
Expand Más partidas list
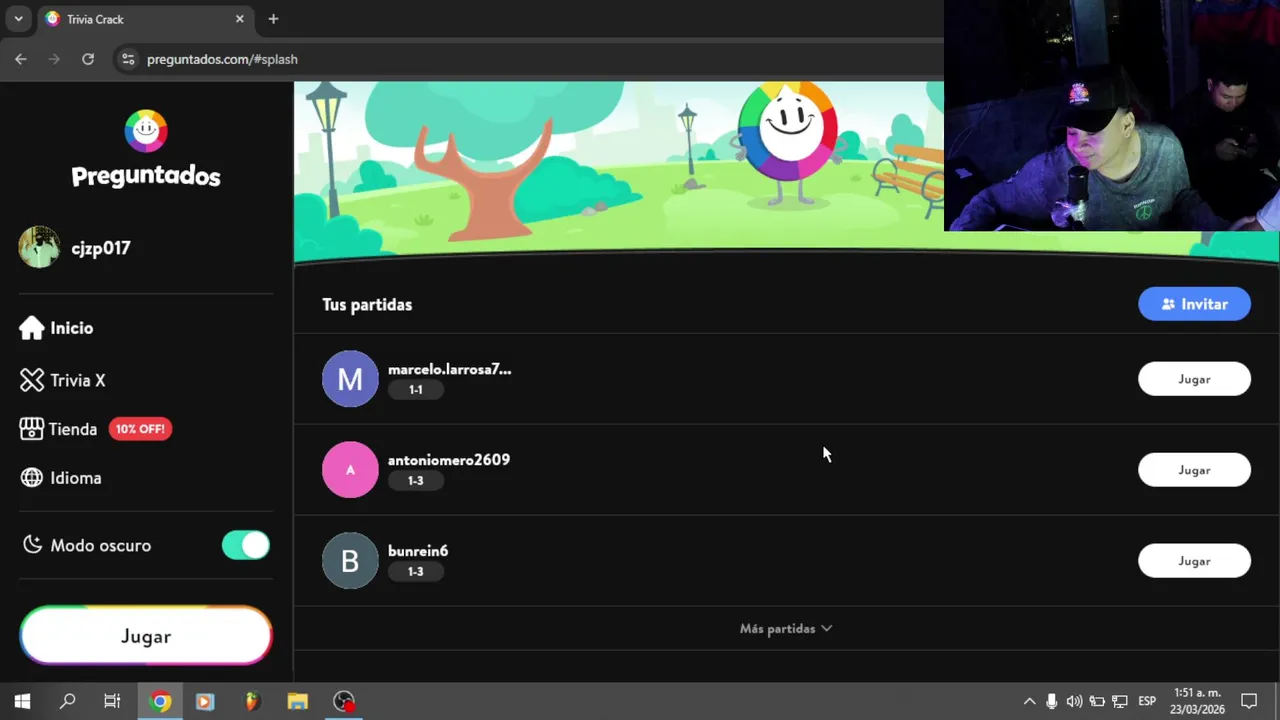click(785, 628)
